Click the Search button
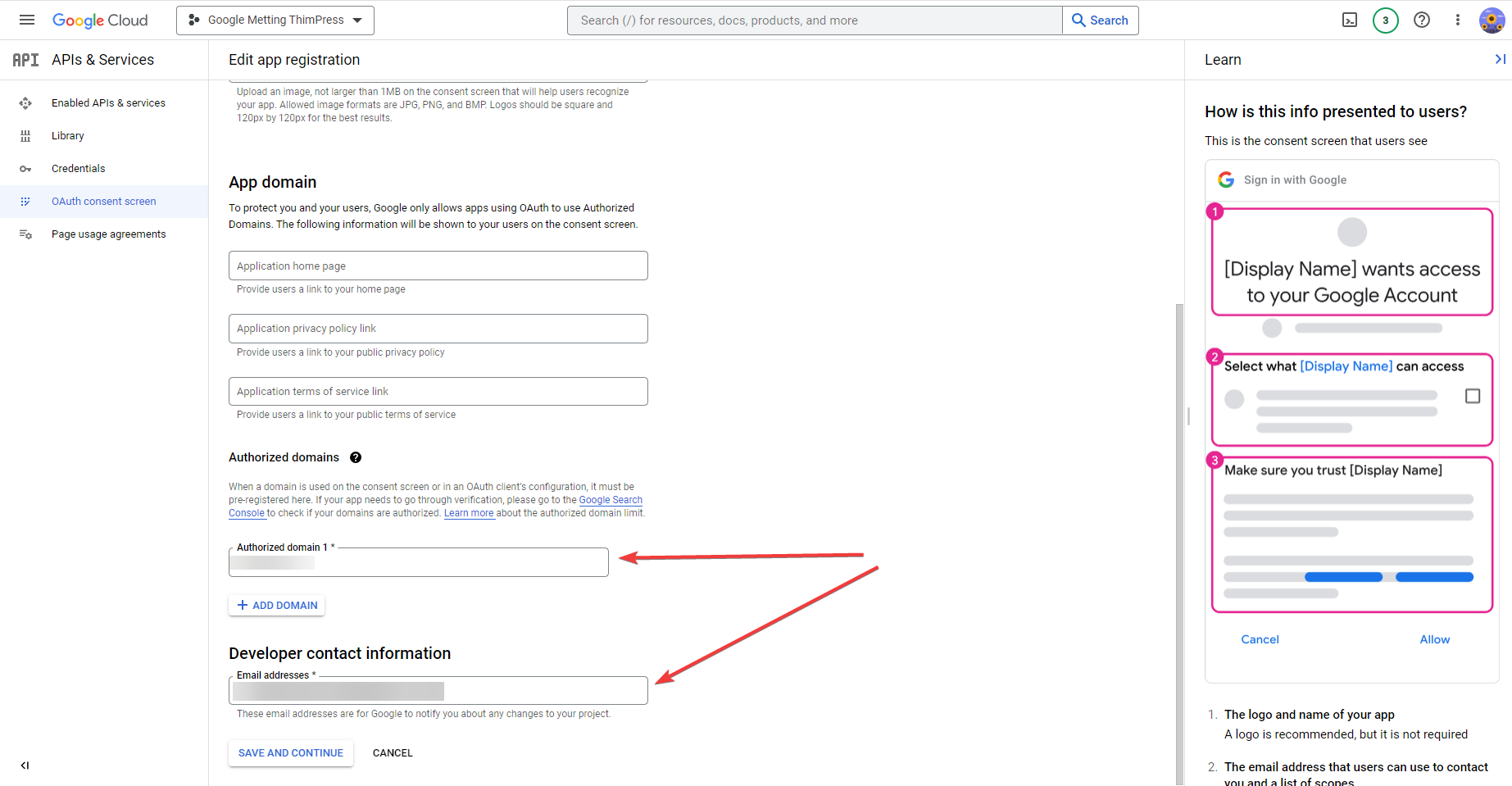 pos(1101,20)
